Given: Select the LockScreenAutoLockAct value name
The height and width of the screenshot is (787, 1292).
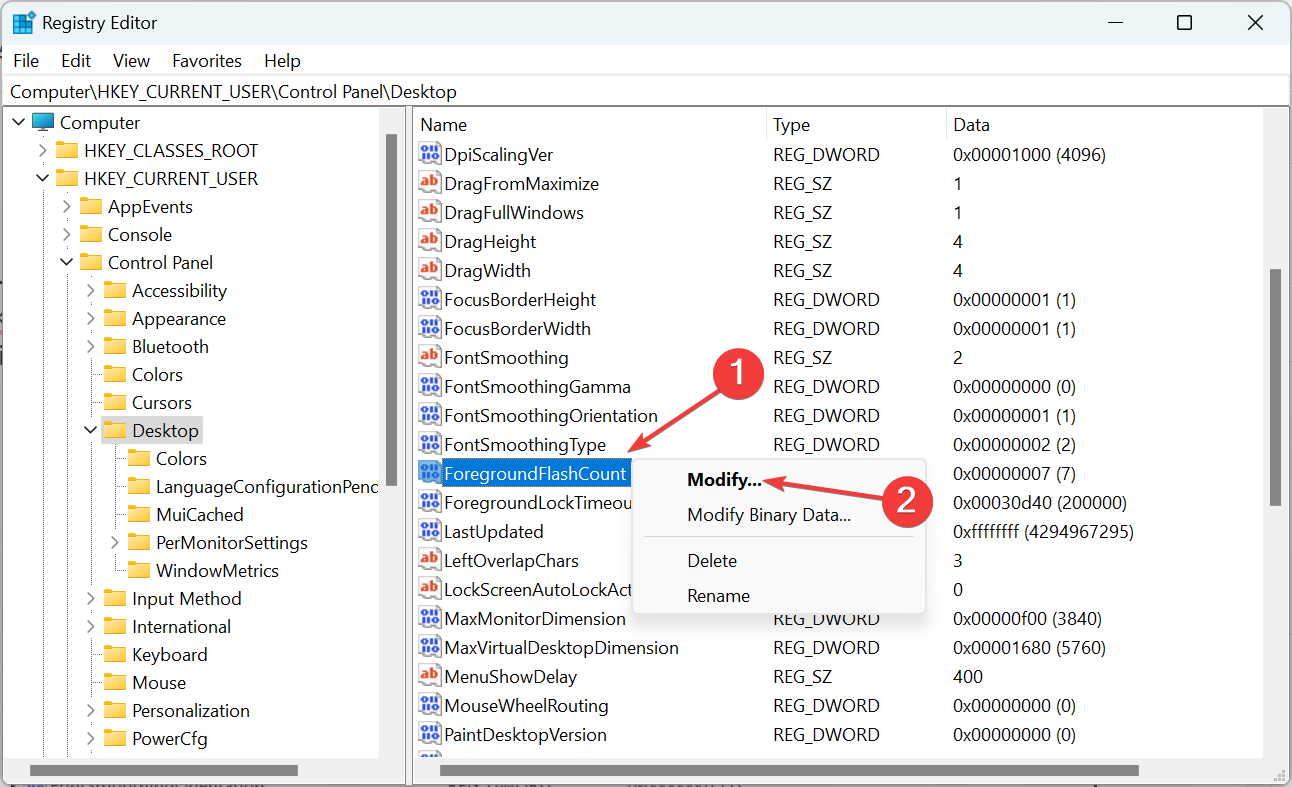Looking at the screenshot, I should (x=537, y=590).
